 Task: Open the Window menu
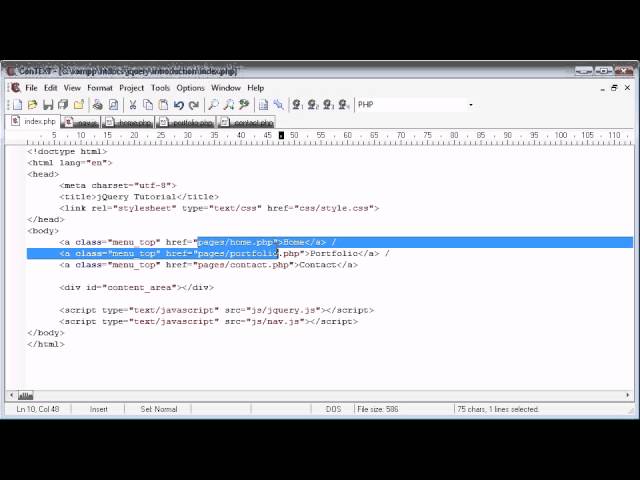pyautogui.click(x=226, y=88)
